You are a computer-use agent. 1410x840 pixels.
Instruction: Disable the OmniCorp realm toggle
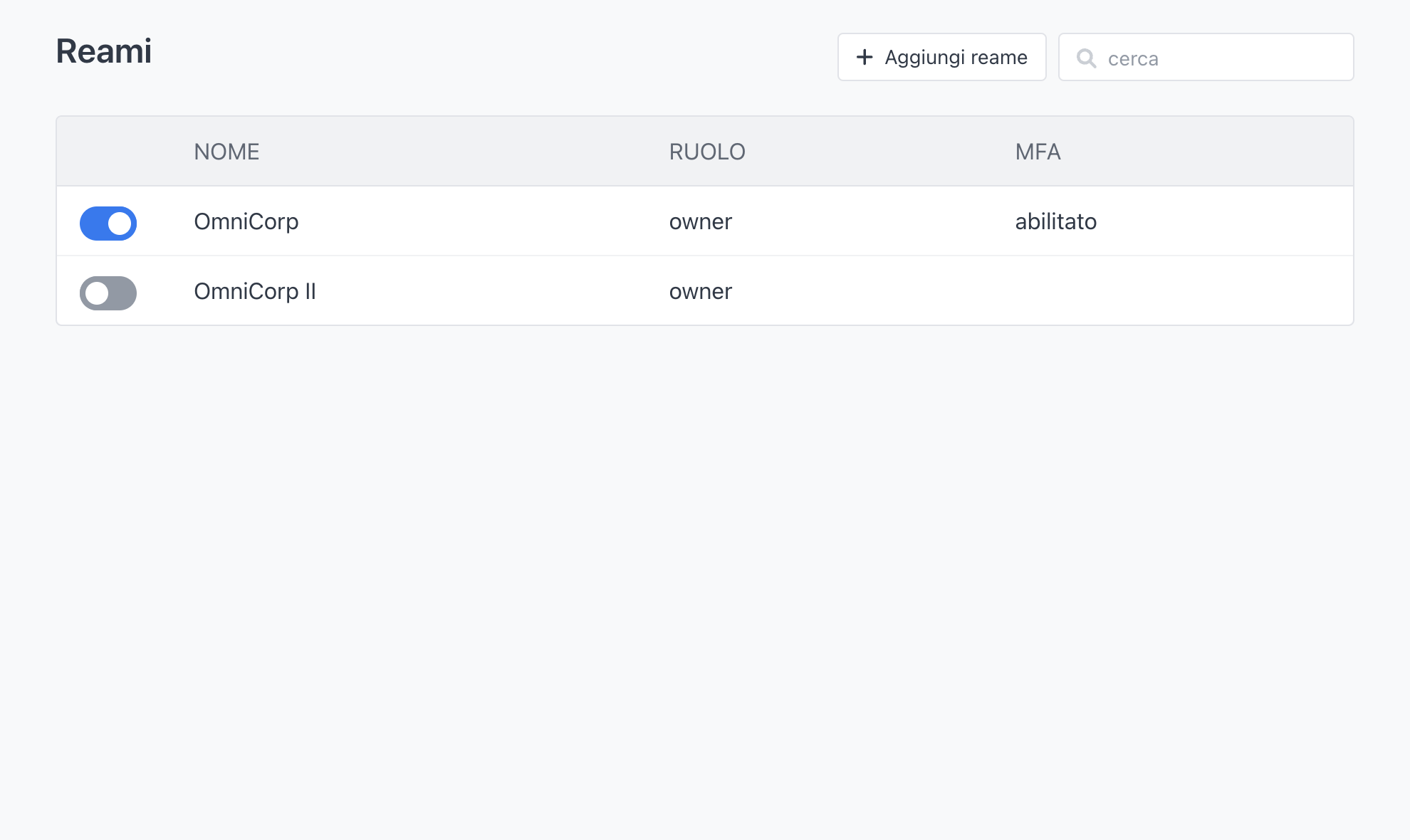108,224
